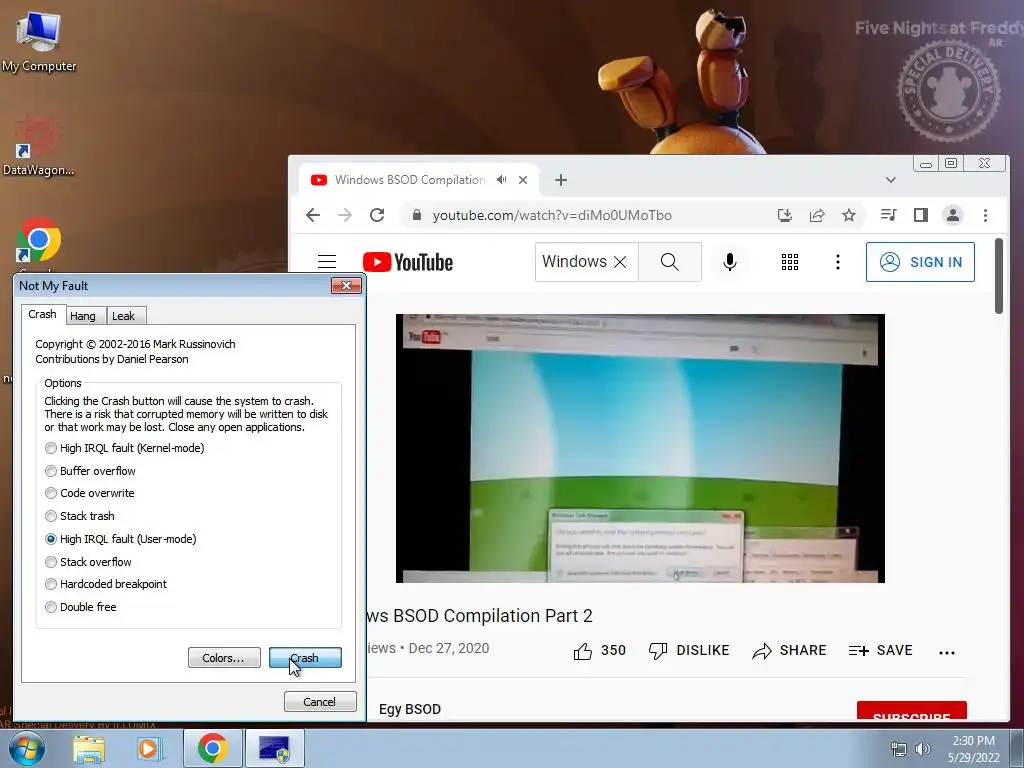Run the YouTube search with the magnifier
1024x768 pixels.
[669, 262]
